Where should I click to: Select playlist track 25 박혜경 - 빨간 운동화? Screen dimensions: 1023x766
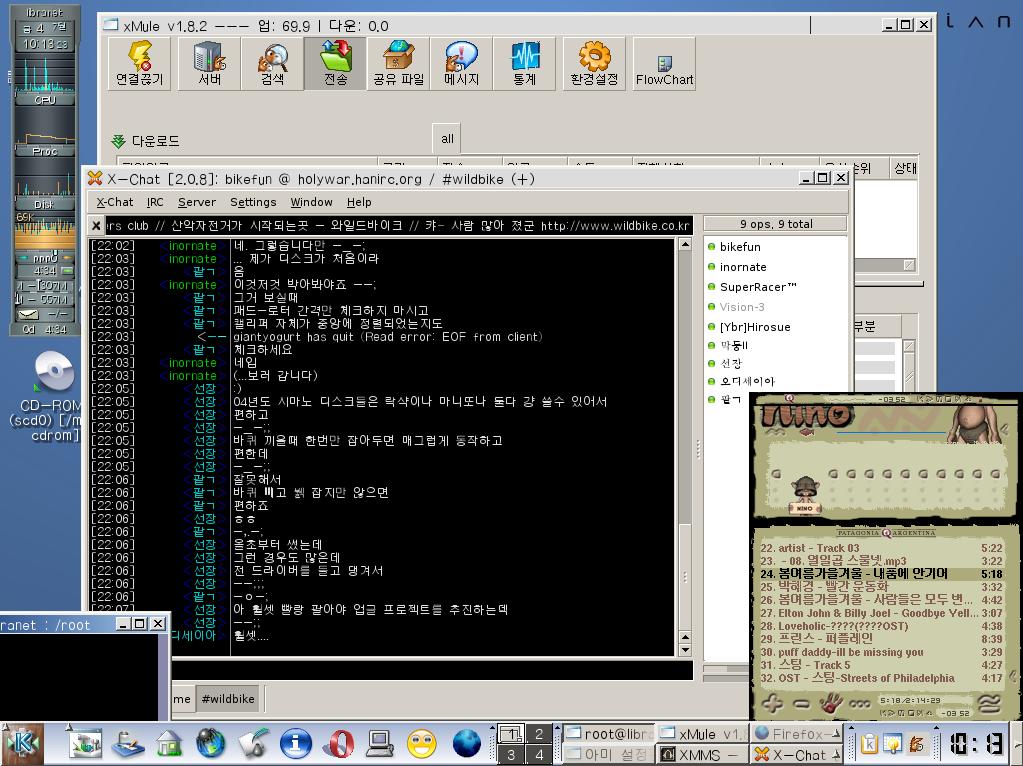pos(880,587)
